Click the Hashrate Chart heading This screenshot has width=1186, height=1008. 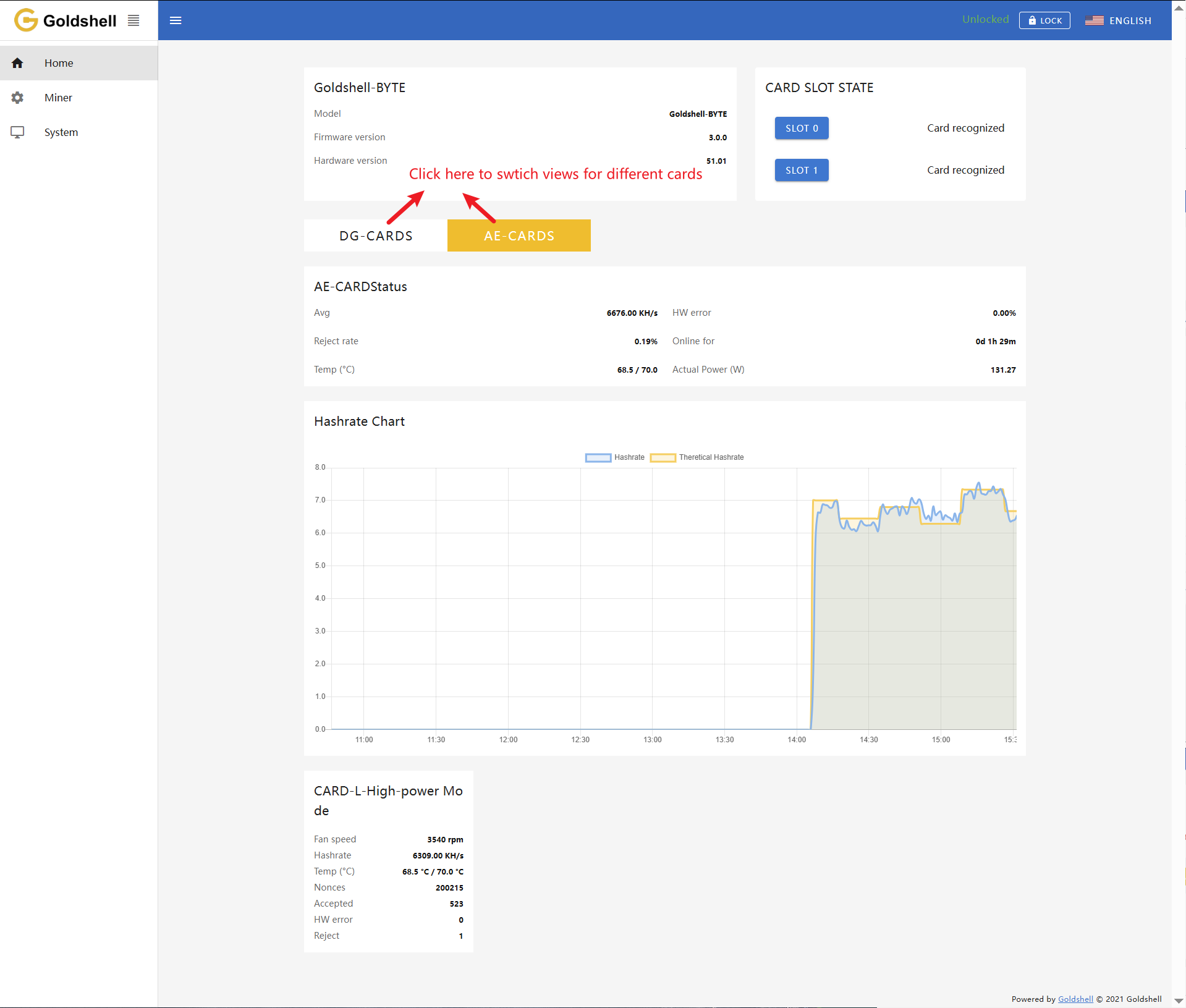tap(359, 421)
